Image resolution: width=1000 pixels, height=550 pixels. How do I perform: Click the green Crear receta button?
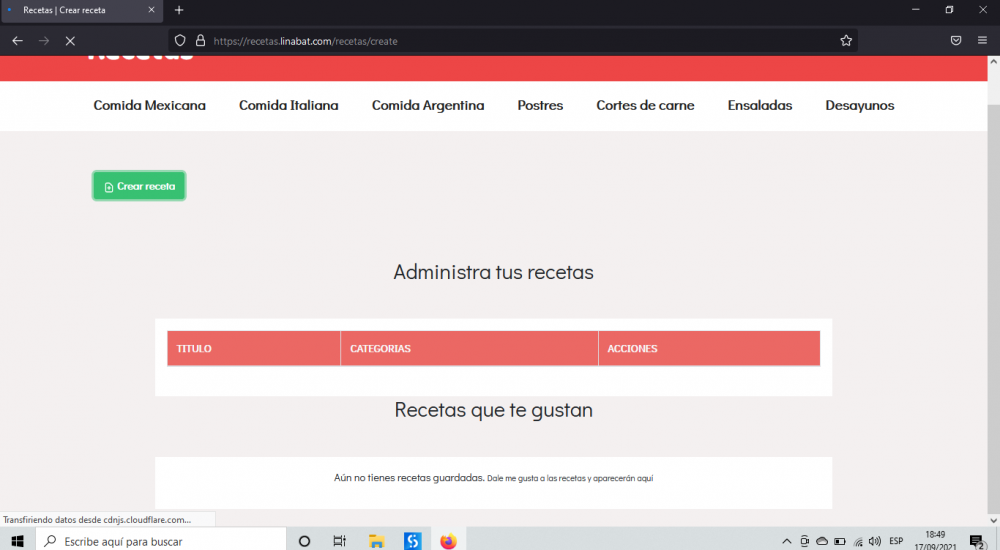coord(139,186)
